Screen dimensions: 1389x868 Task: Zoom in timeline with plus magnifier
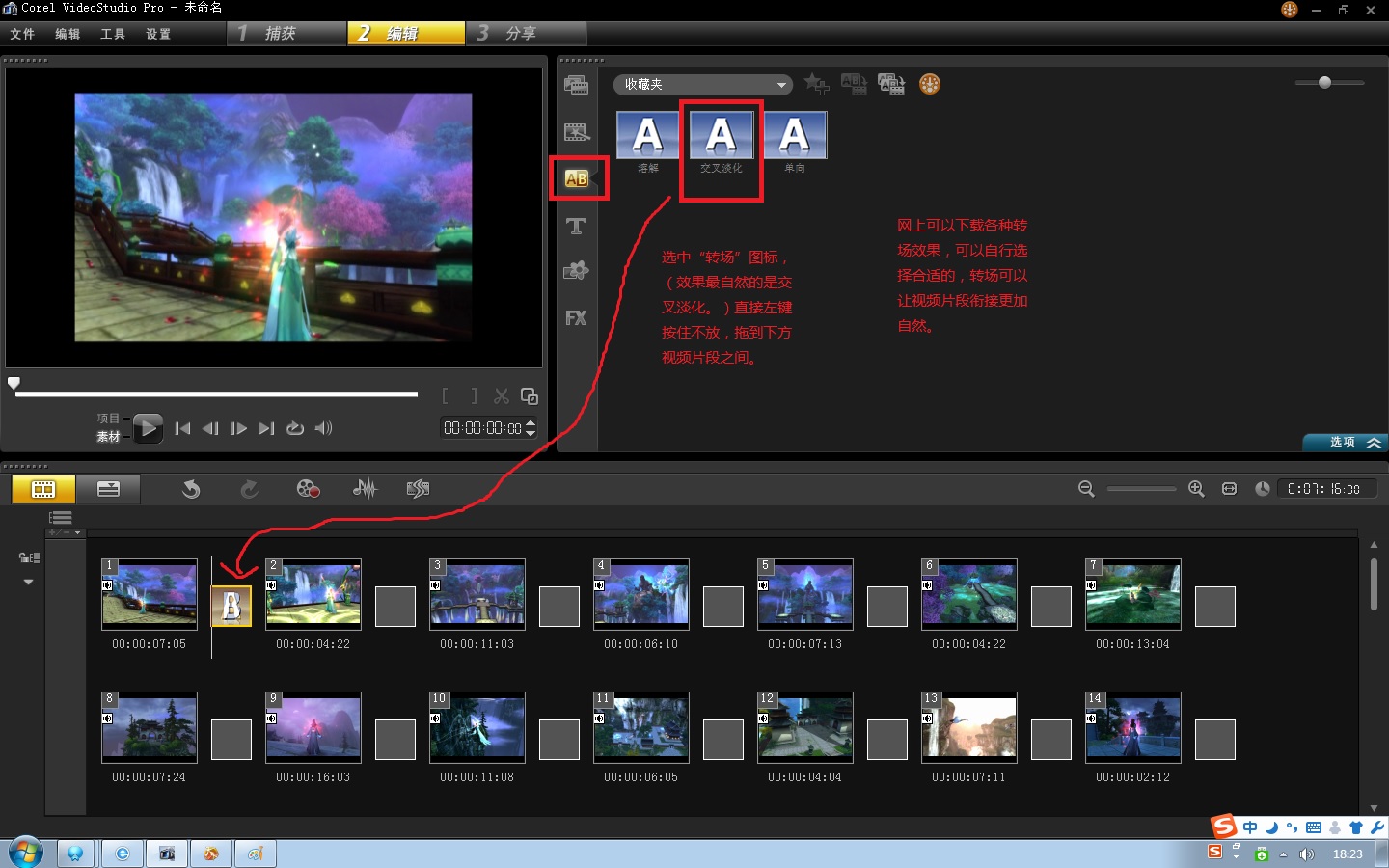click(1196, 489)
